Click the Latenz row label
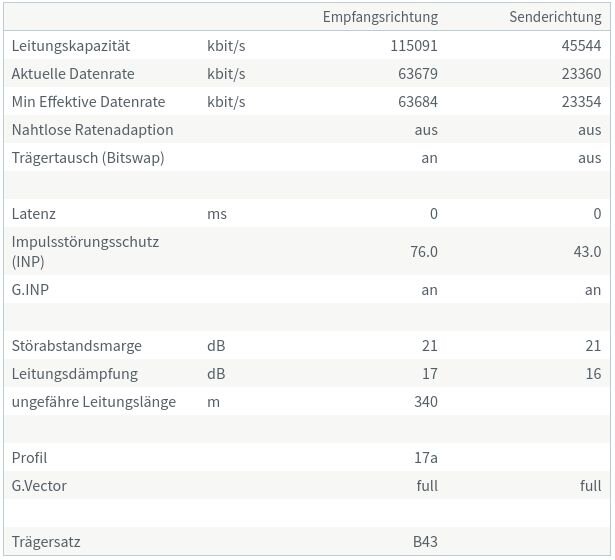The width and height of the screenshot is (615, 560). [x=34, y=214]
